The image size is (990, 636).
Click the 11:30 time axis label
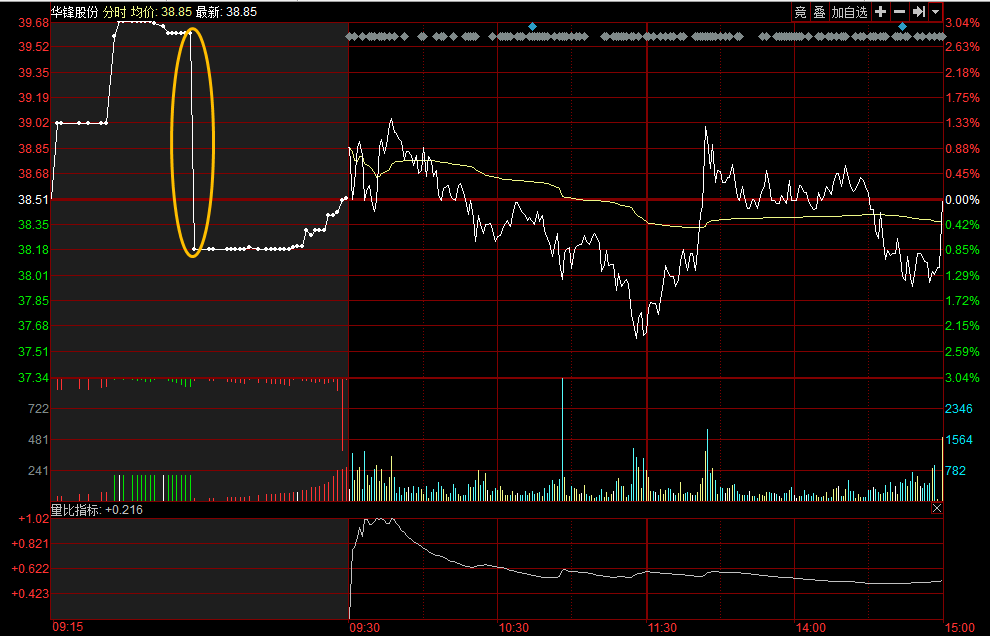[661, 627]
